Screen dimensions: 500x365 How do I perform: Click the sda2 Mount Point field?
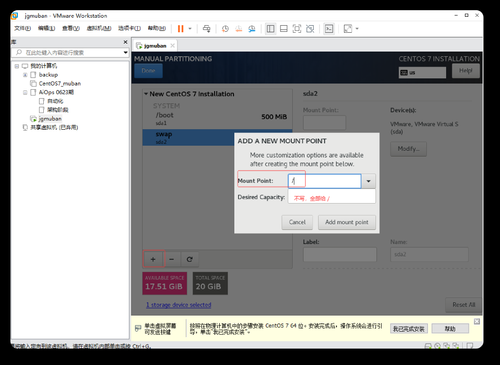(324, 122)
